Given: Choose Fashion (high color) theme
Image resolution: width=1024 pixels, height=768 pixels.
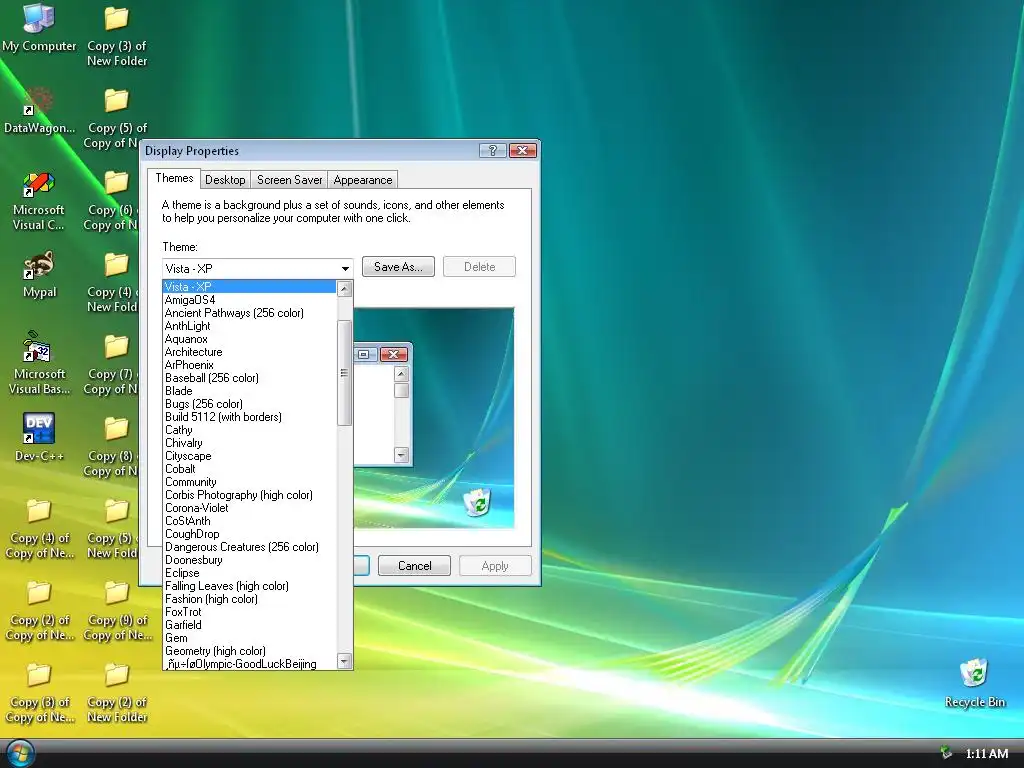Looking at the screenshot, I should click(249, 599).
